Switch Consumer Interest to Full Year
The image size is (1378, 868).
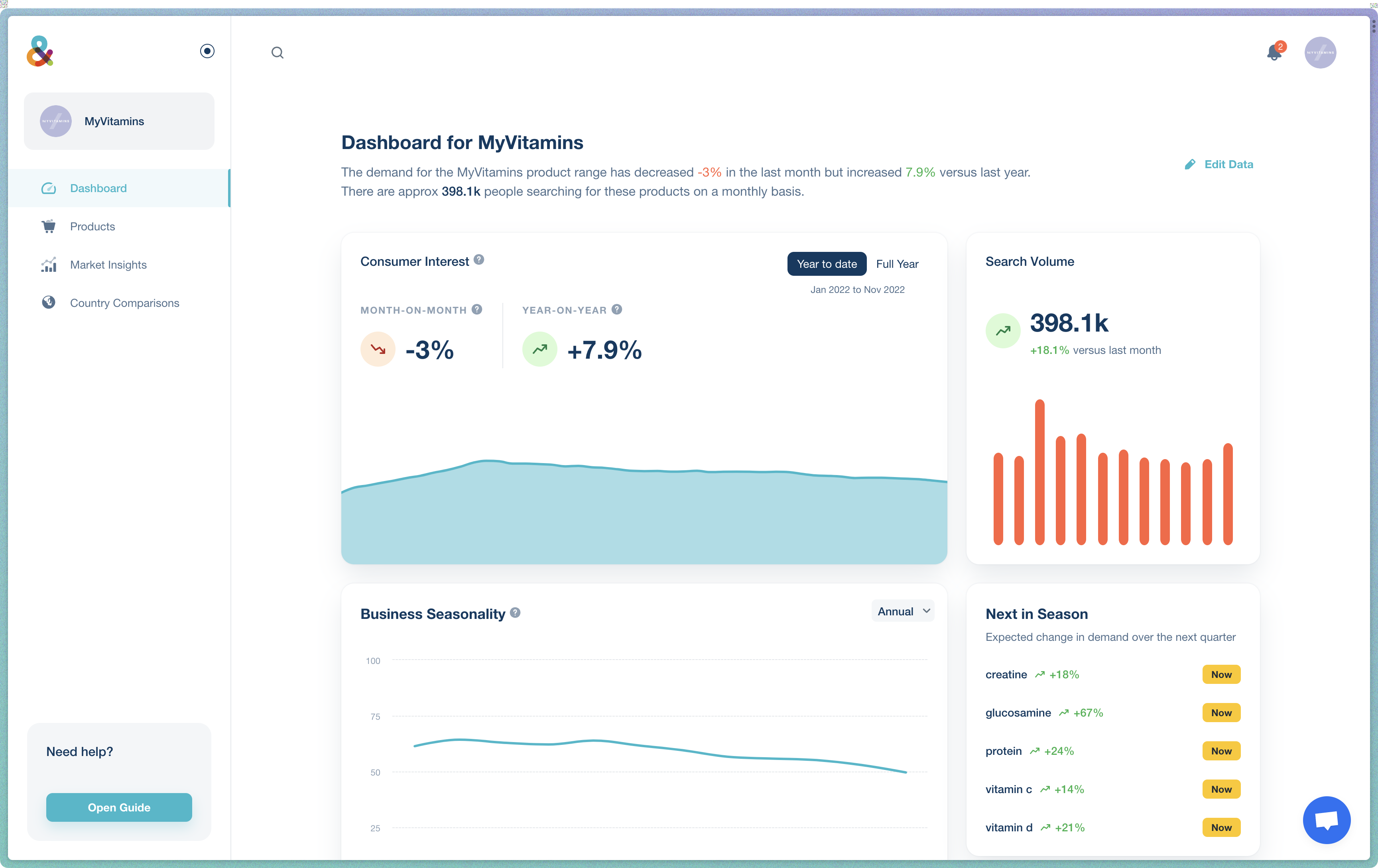[896, 263]
